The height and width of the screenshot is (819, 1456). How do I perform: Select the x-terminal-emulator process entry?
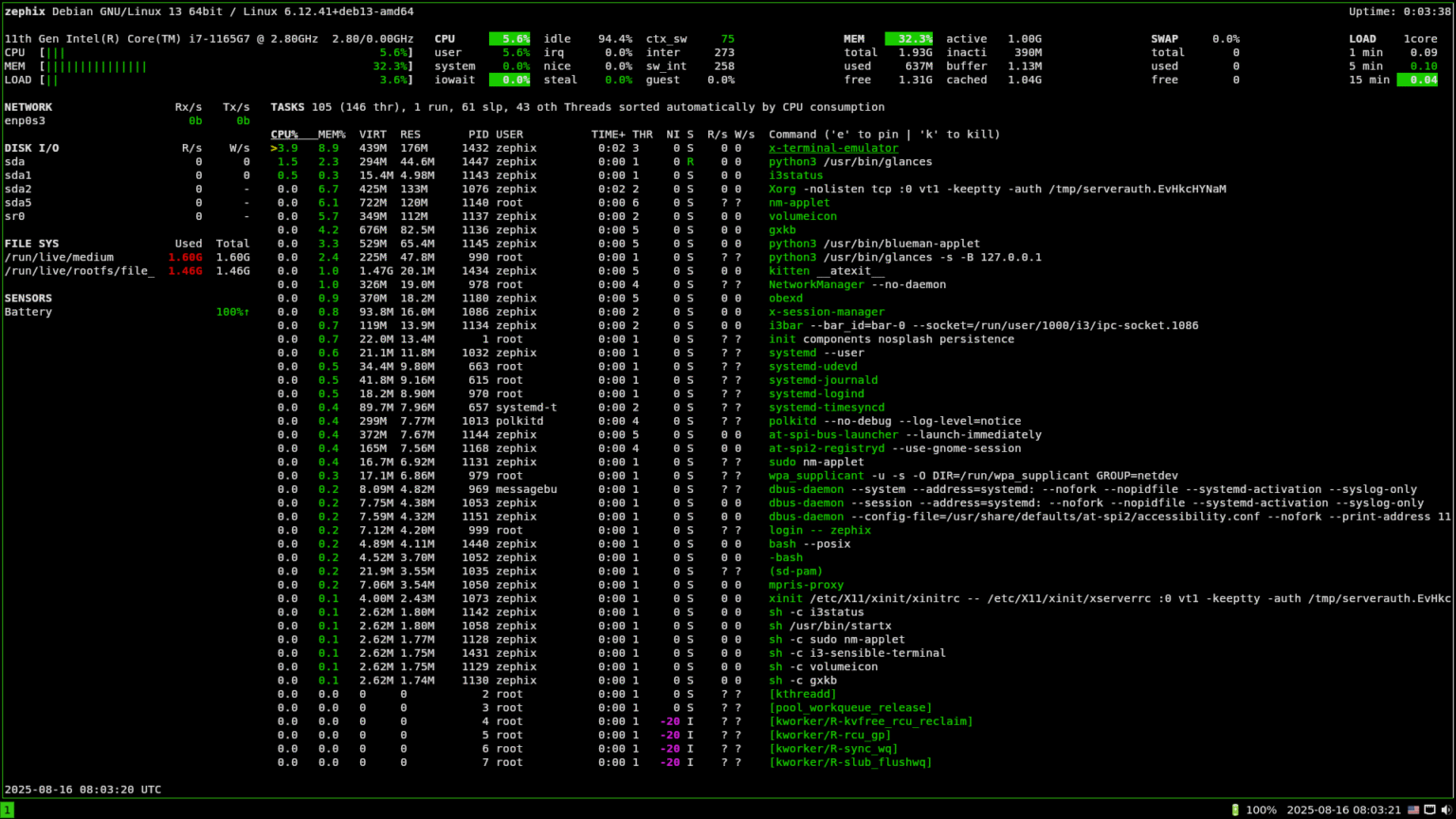pos(833,148)
